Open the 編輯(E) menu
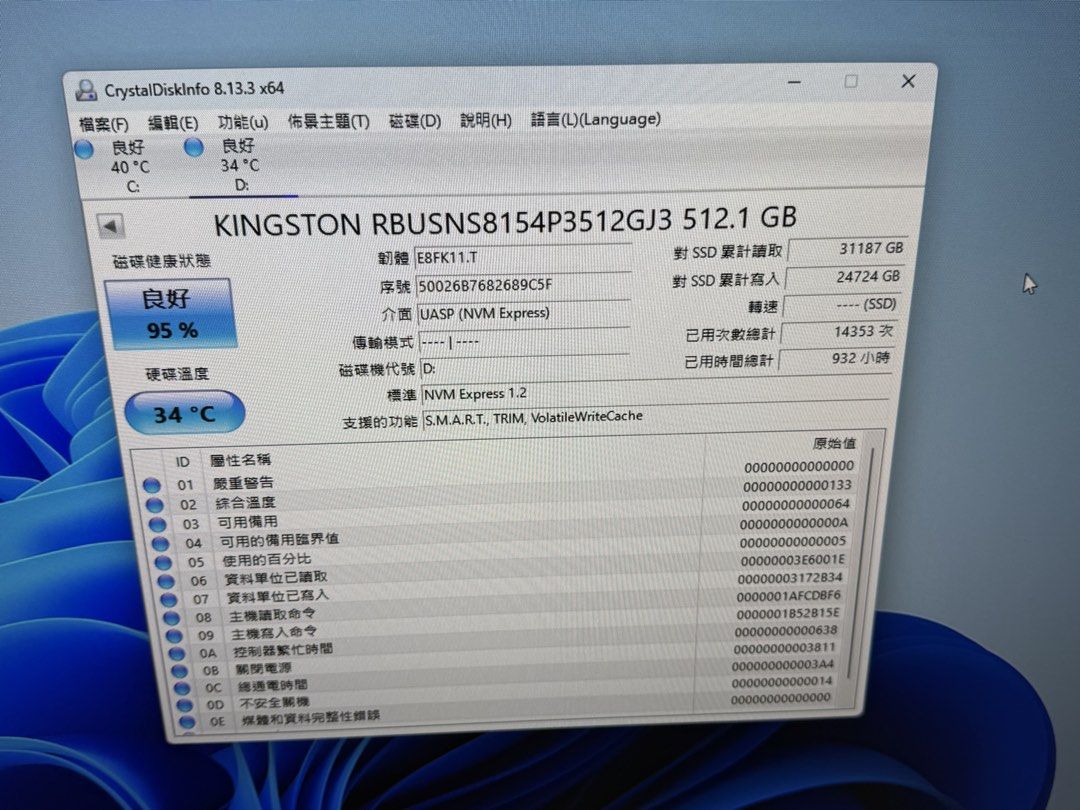Viewport: 1080px width, 810px height. (173, 123)
